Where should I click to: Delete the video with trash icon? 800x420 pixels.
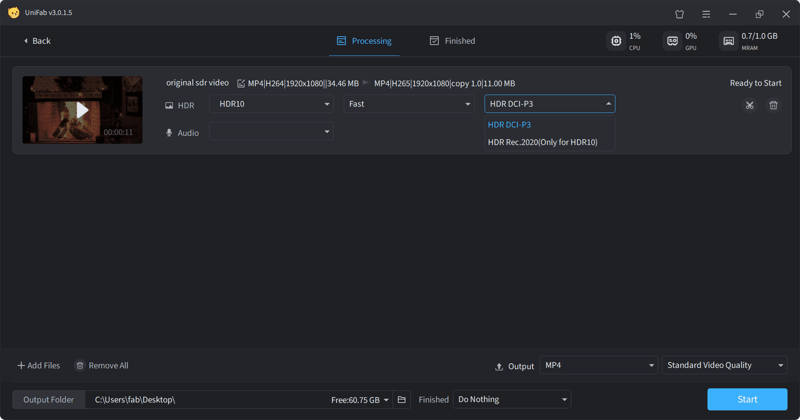[x=773, y=105]
